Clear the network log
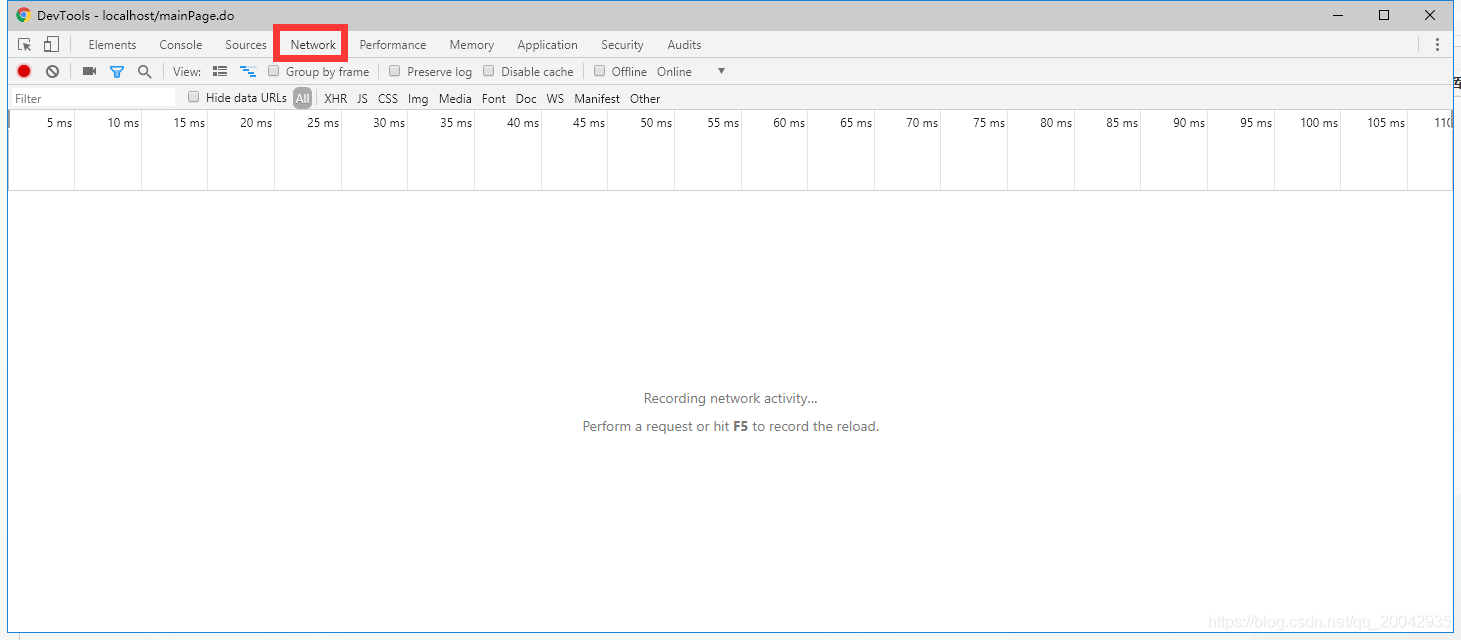This screenshot has height=640, width=1461. [52, 71]
